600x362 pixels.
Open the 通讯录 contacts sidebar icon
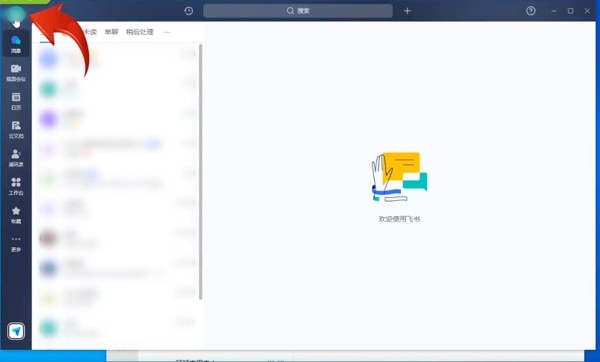pos(16,158)
